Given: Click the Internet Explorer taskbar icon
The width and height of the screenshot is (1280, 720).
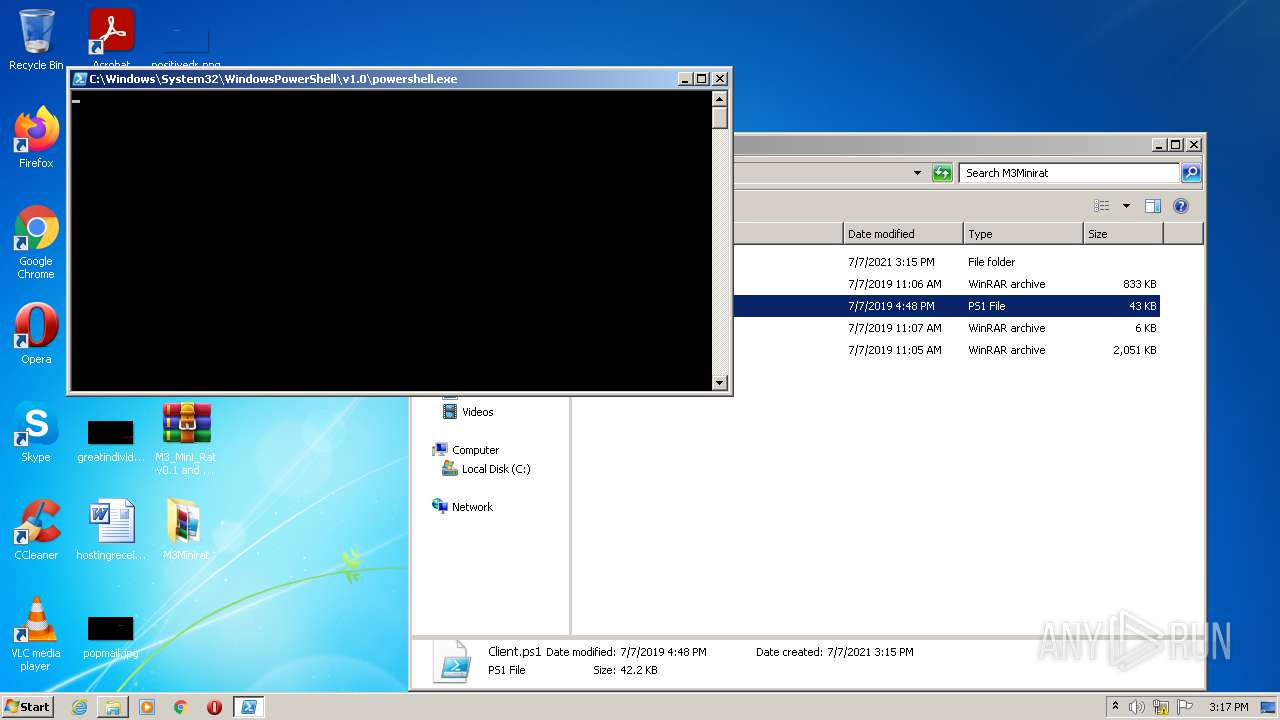Looking at the screenshot, I should click(79, 707).
